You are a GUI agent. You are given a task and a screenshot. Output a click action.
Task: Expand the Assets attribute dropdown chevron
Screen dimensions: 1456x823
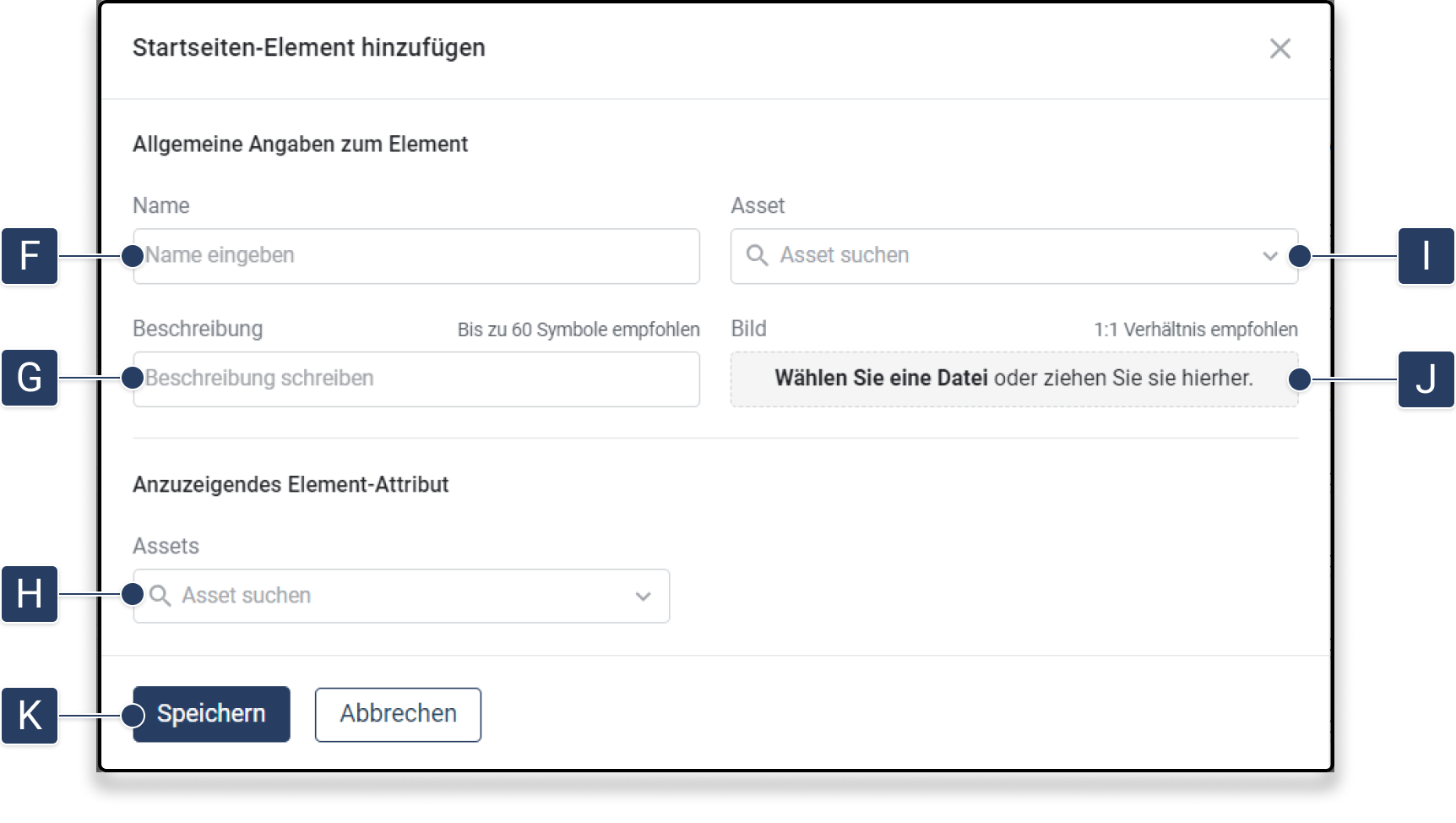pos(643,597)
